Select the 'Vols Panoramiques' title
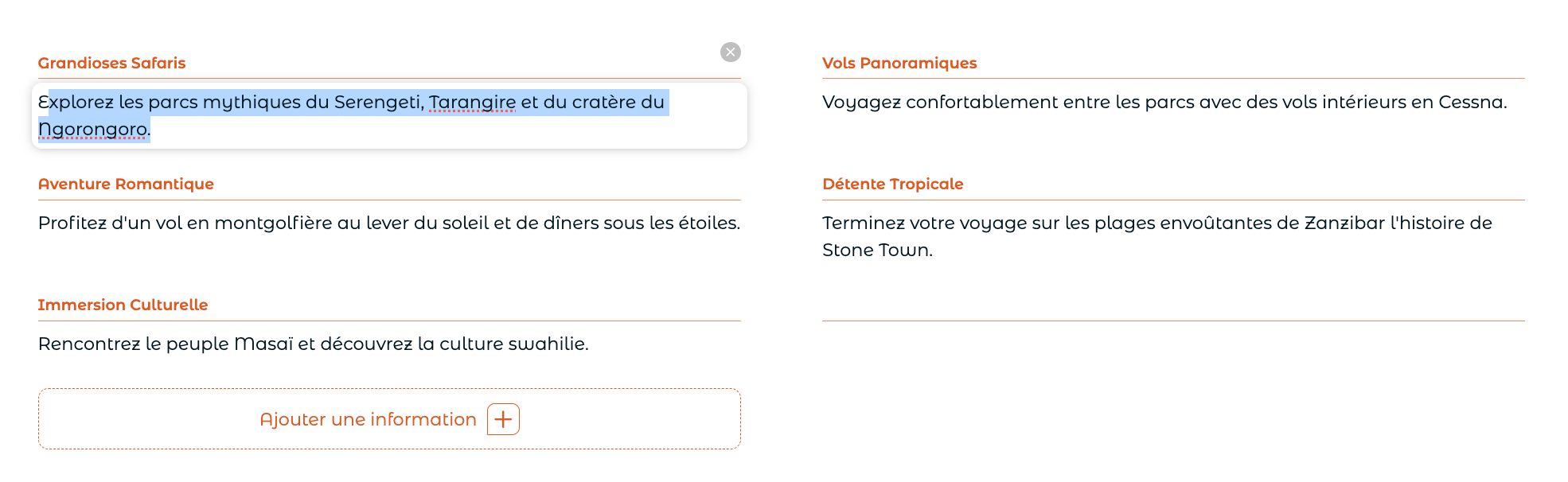 click(899, 63)
